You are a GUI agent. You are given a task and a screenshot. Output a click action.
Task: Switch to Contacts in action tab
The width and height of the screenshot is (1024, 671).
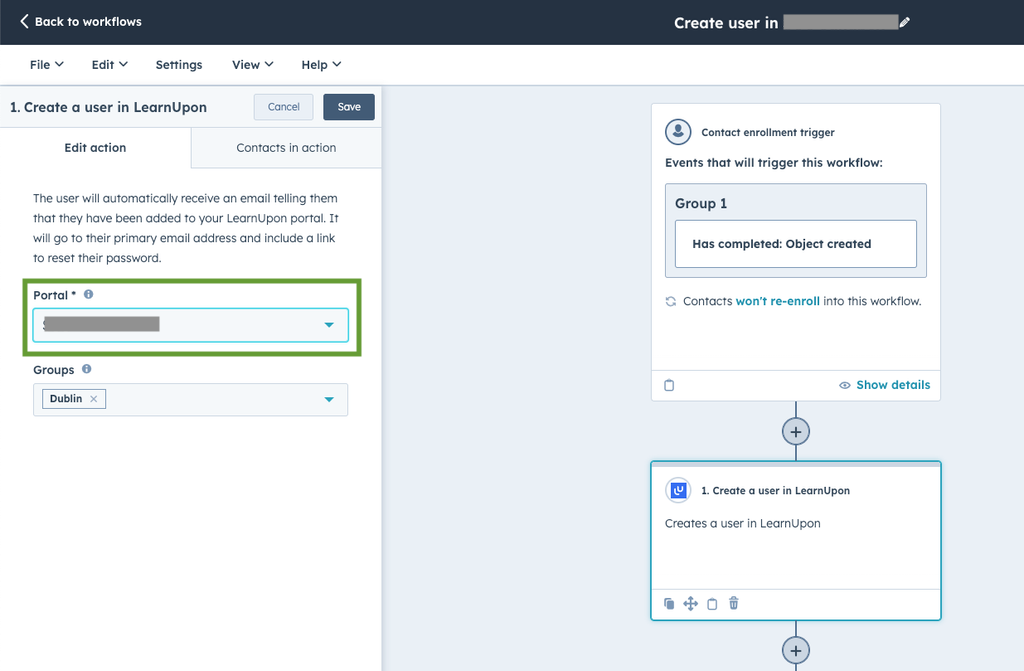click(286, 148)
